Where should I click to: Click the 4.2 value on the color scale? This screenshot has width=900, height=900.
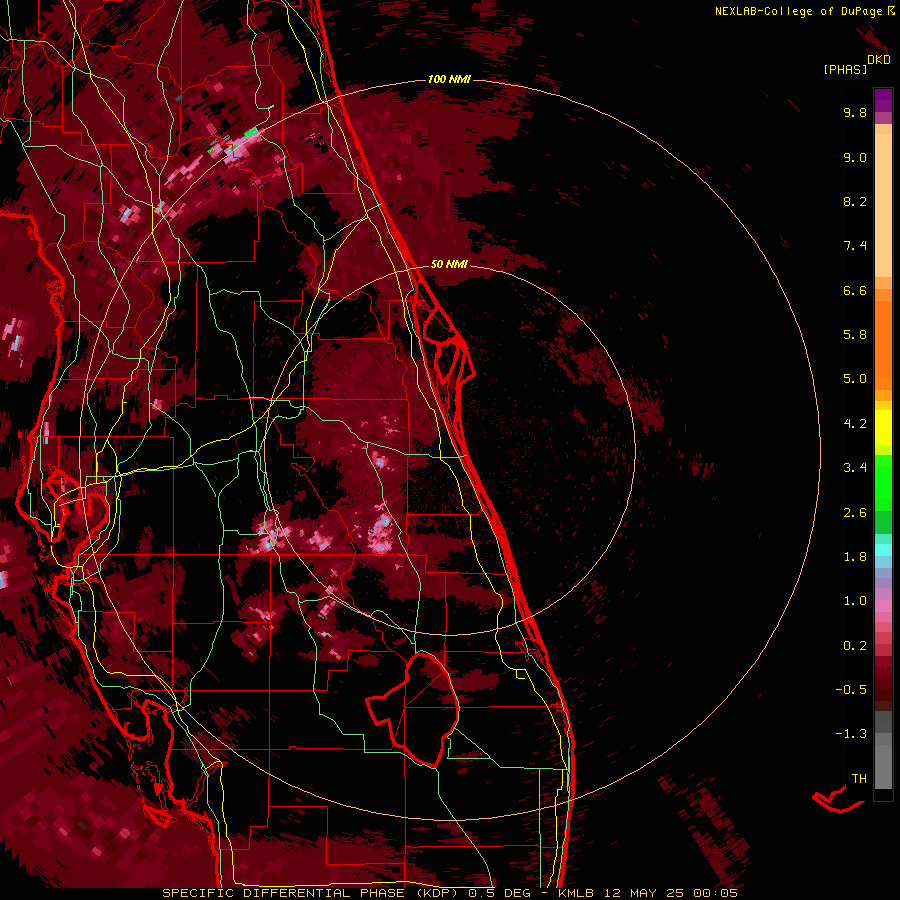click(855, 424)
